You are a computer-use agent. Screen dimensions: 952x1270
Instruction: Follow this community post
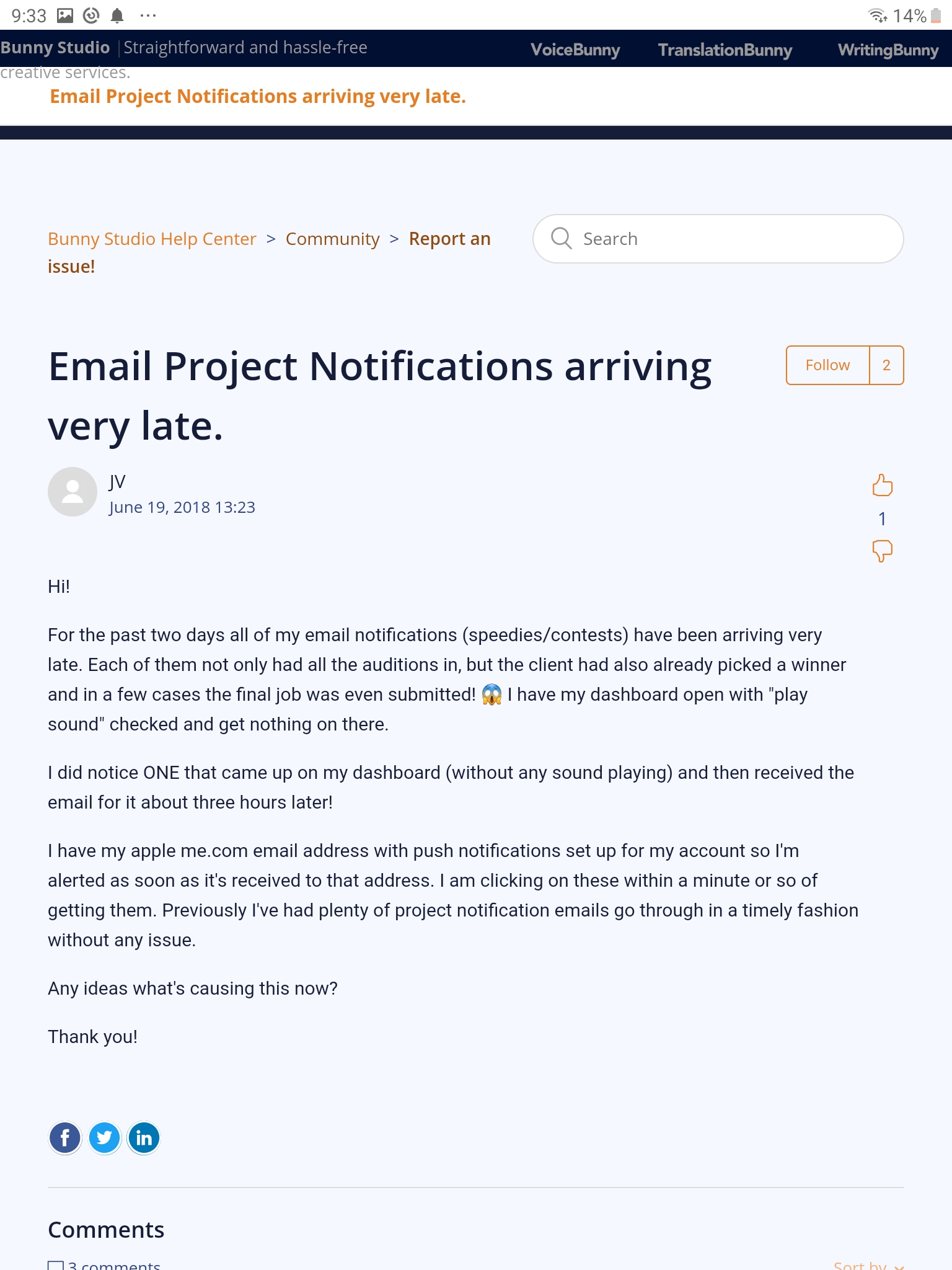[827, 365]
